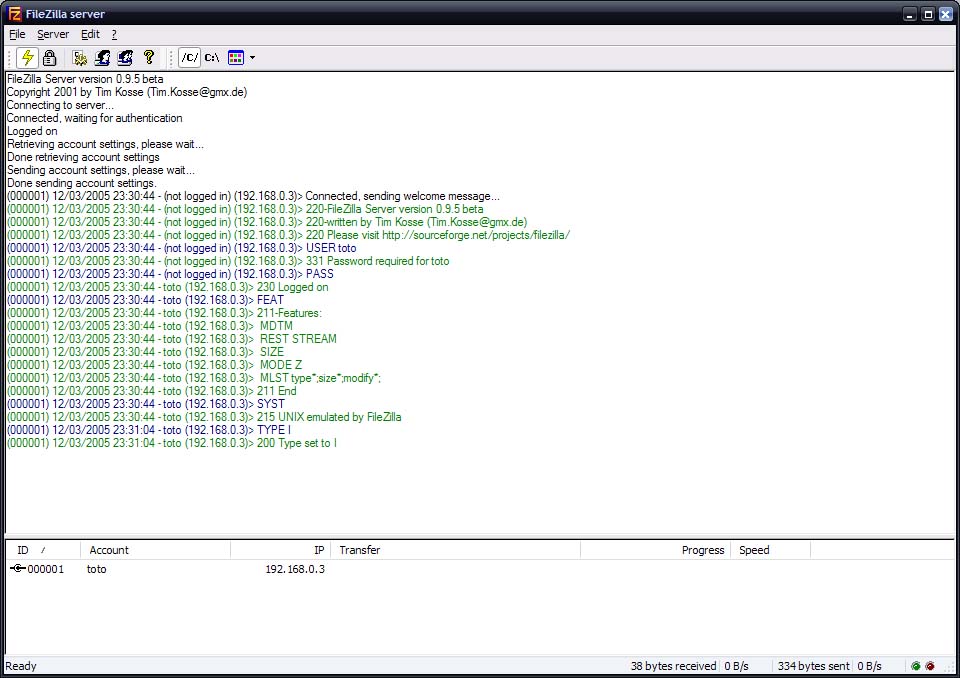Click the log line 'REST STREAM'
960x678 pixels.
172,339
